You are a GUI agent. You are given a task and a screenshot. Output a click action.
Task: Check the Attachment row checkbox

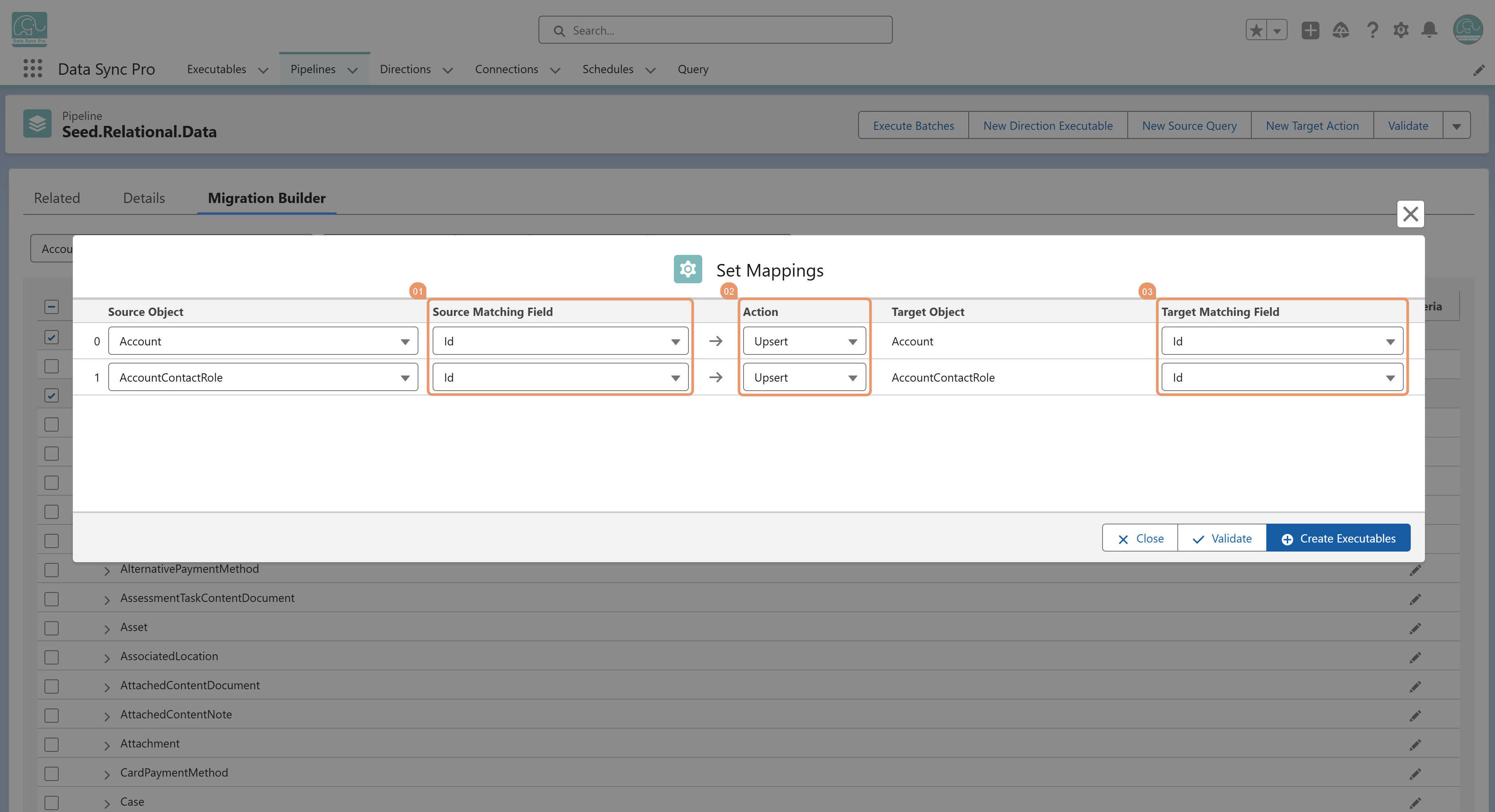pyautogui.click(x=52, y=744)
